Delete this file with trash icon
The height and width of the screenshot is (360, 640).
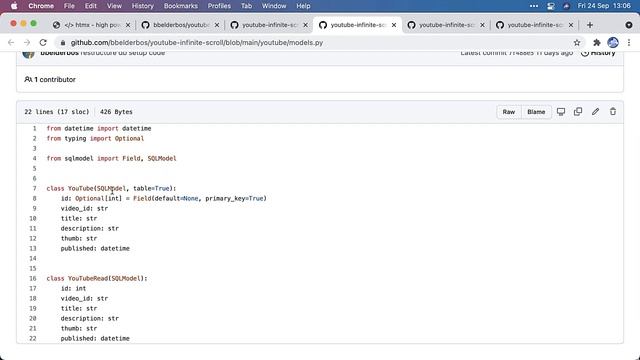[x=613, y=111]
